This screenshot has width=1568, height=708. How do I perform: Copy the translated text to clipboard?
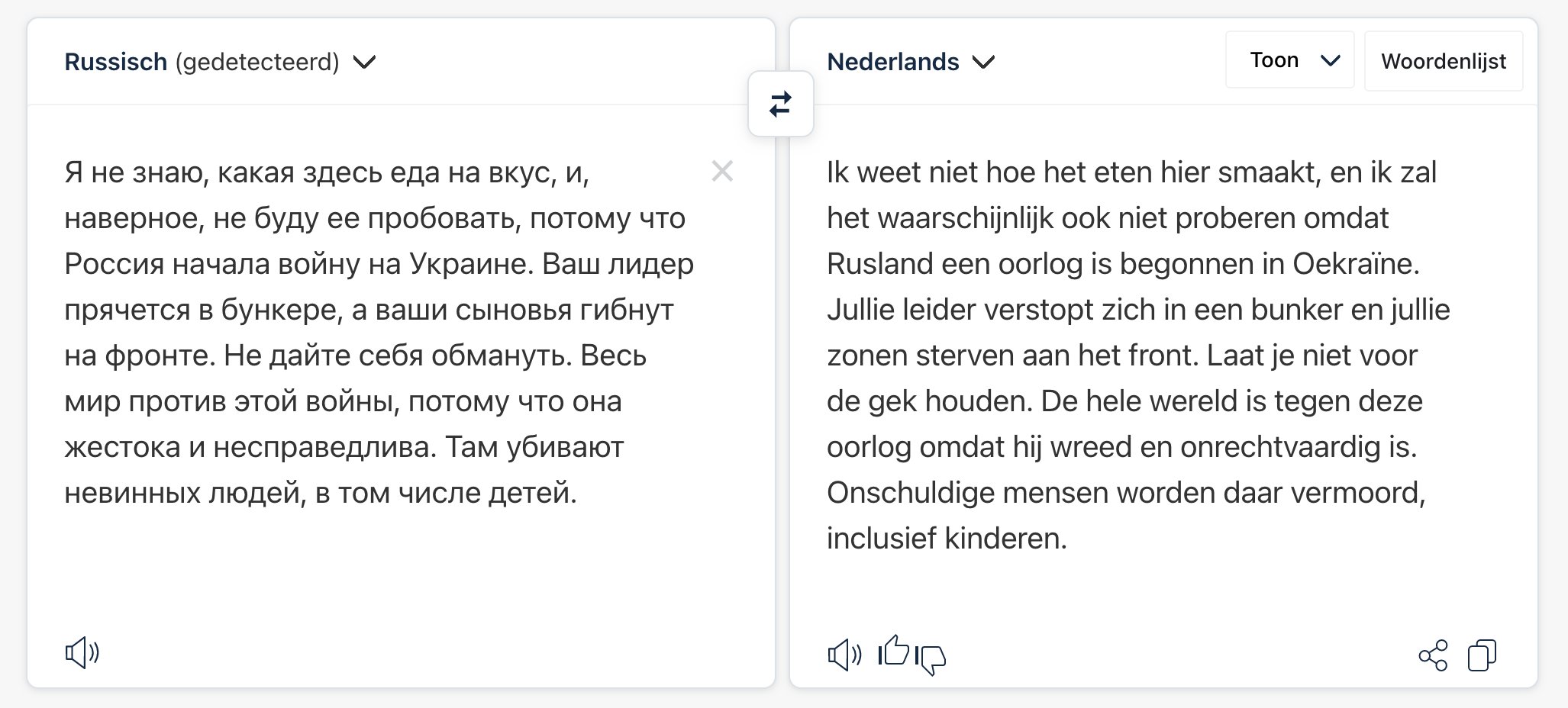click(x=1482, y=655)
